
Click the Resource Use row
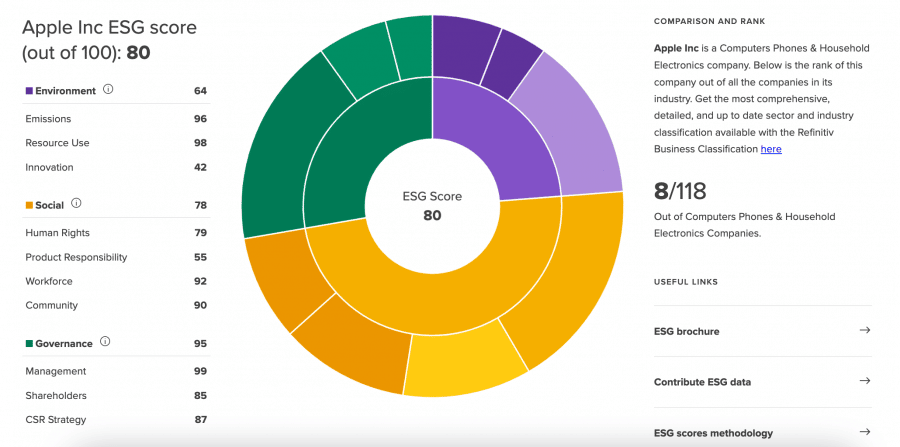point(116,143)
